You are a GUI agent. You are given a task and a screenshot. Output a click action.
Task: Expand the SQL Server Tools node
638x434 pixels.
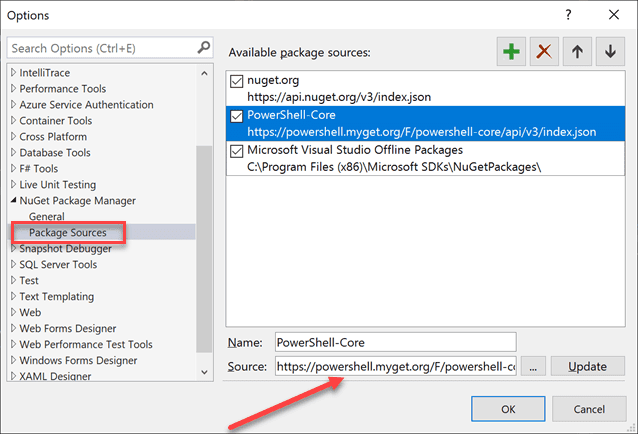tap(14, 265)
